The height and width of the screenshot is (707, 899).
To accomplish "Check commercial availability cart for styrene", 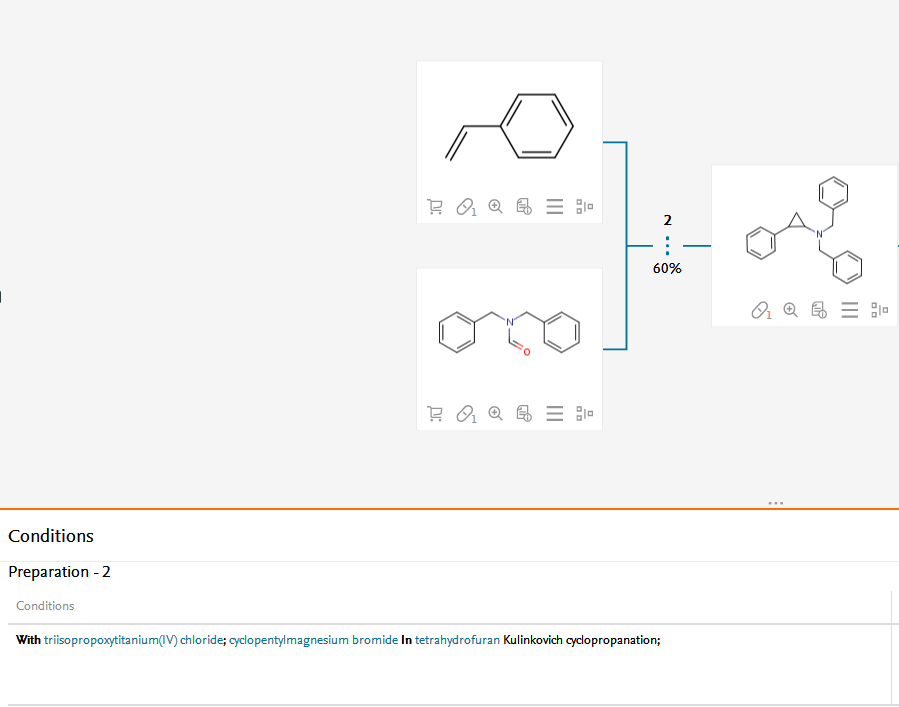I will tap(435, 207).
